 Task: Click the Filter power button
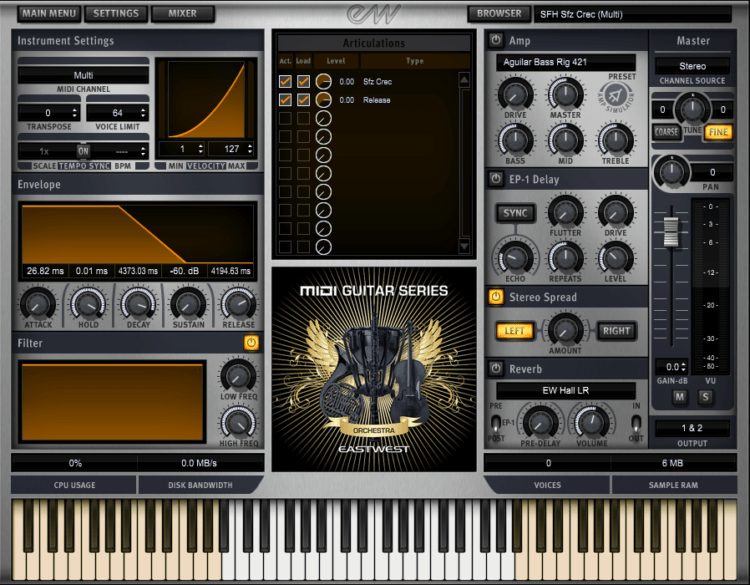(x=250, y=343)
